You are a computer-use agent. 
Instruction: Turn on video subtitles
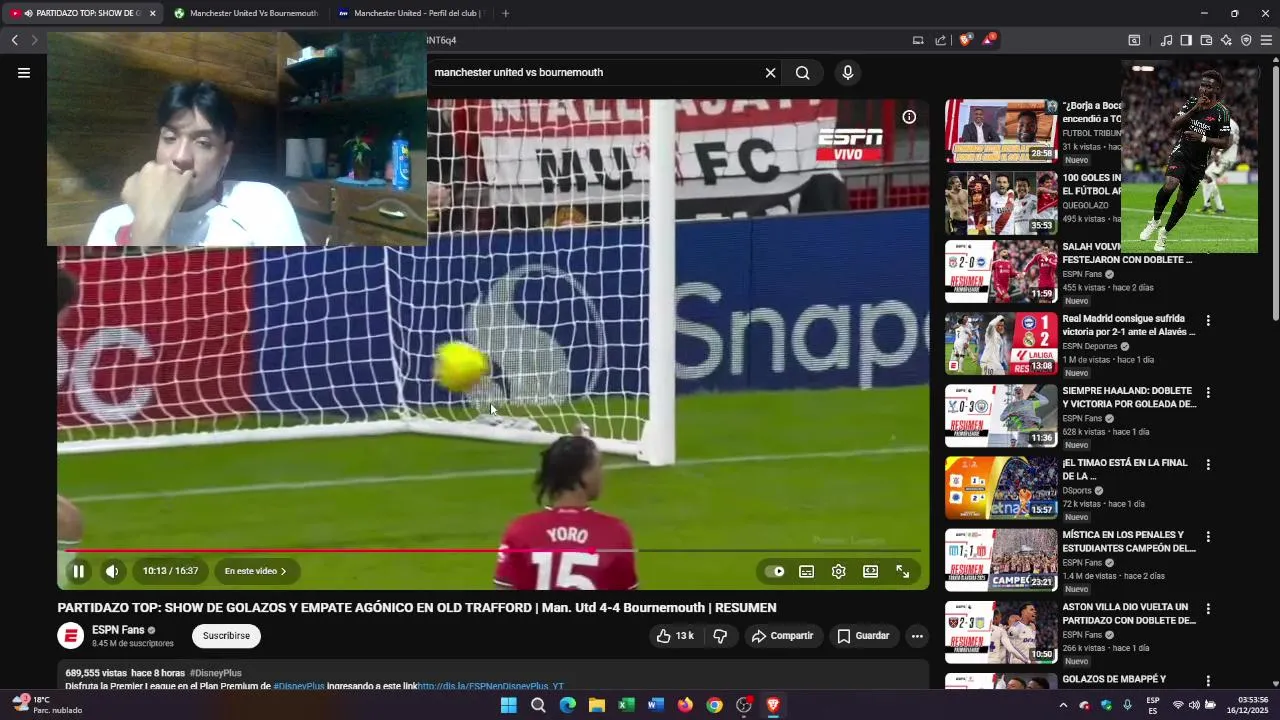pyautogui.click(x=807, y=571)
